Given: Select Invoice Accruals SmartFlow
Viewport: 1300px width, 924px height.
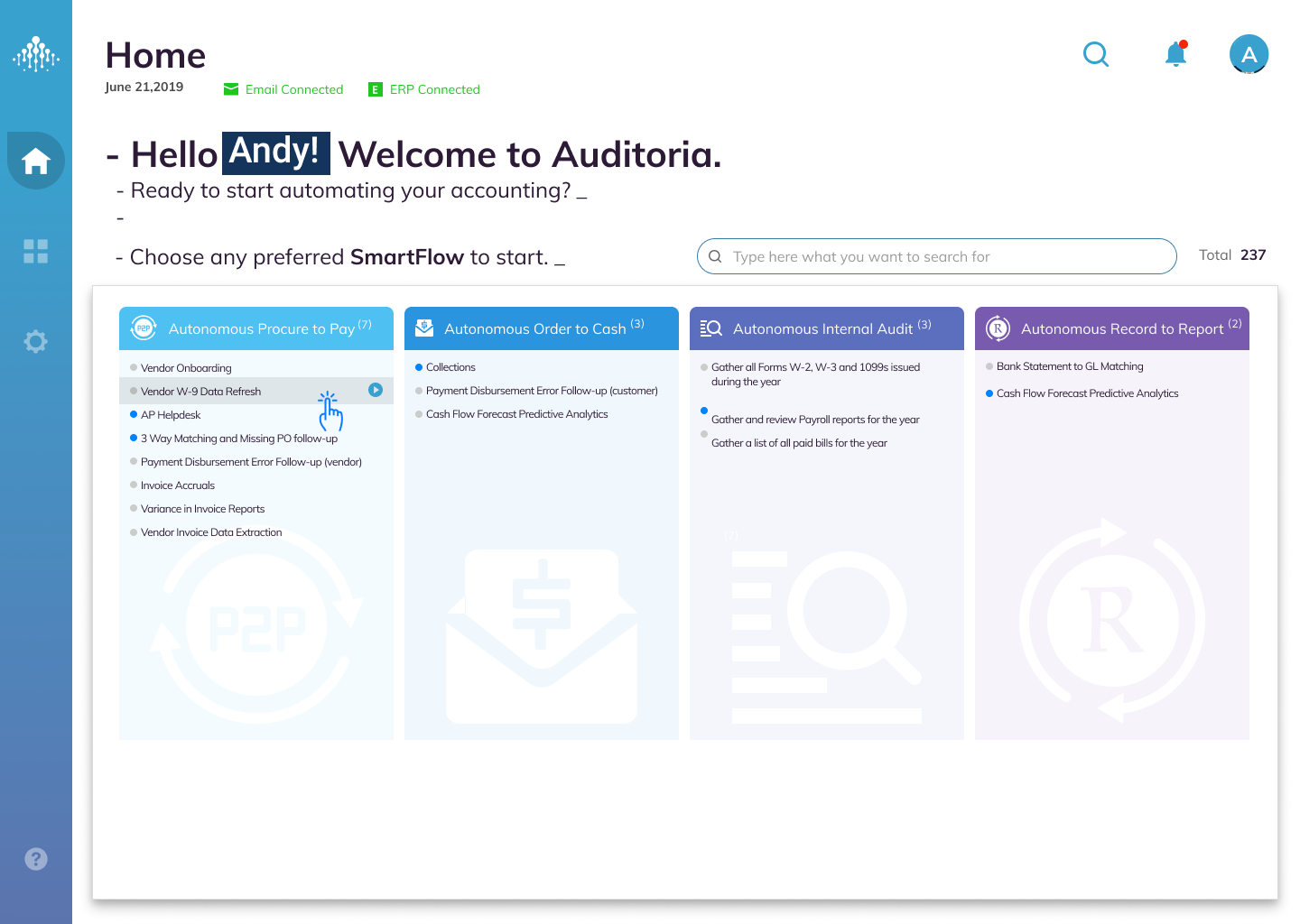Looking at the screenshot, I should coord(178,485).
